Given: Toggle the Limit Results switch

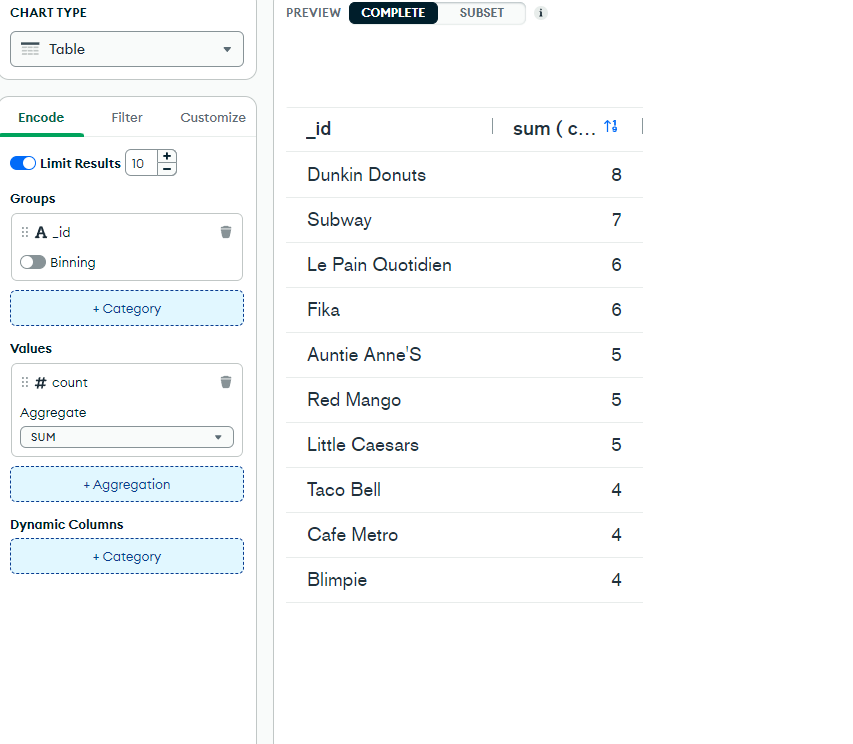Looking at the screenshot, I should pyautogui.click(x=23, y=163).
